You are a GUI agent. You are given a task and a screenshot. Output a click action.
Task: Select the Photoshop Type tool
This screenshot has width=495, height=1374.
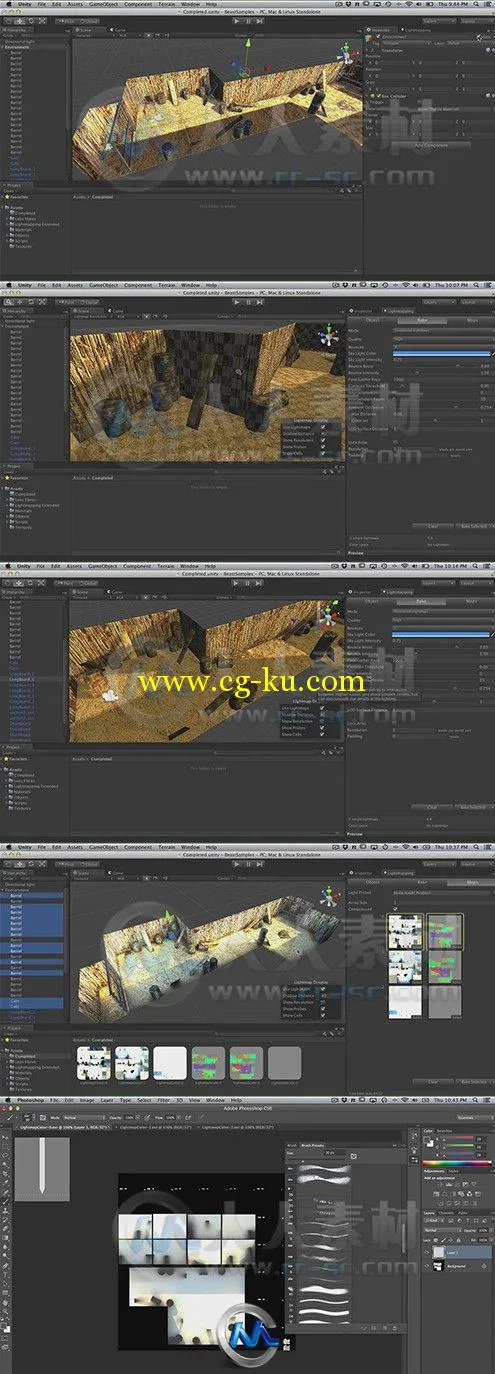(x=5, y=1274)
